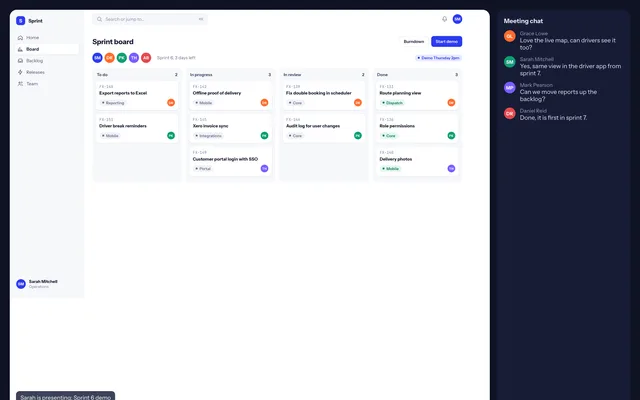
Task: Open Fix double booking in scheduler card title
Action: pyautogui.click(x=318, y=93)
